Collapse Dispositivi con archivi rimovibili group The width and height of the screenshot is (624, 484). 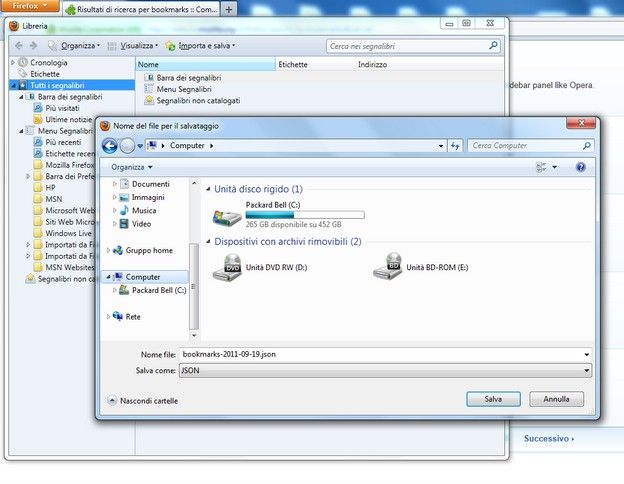pos(208,242)
